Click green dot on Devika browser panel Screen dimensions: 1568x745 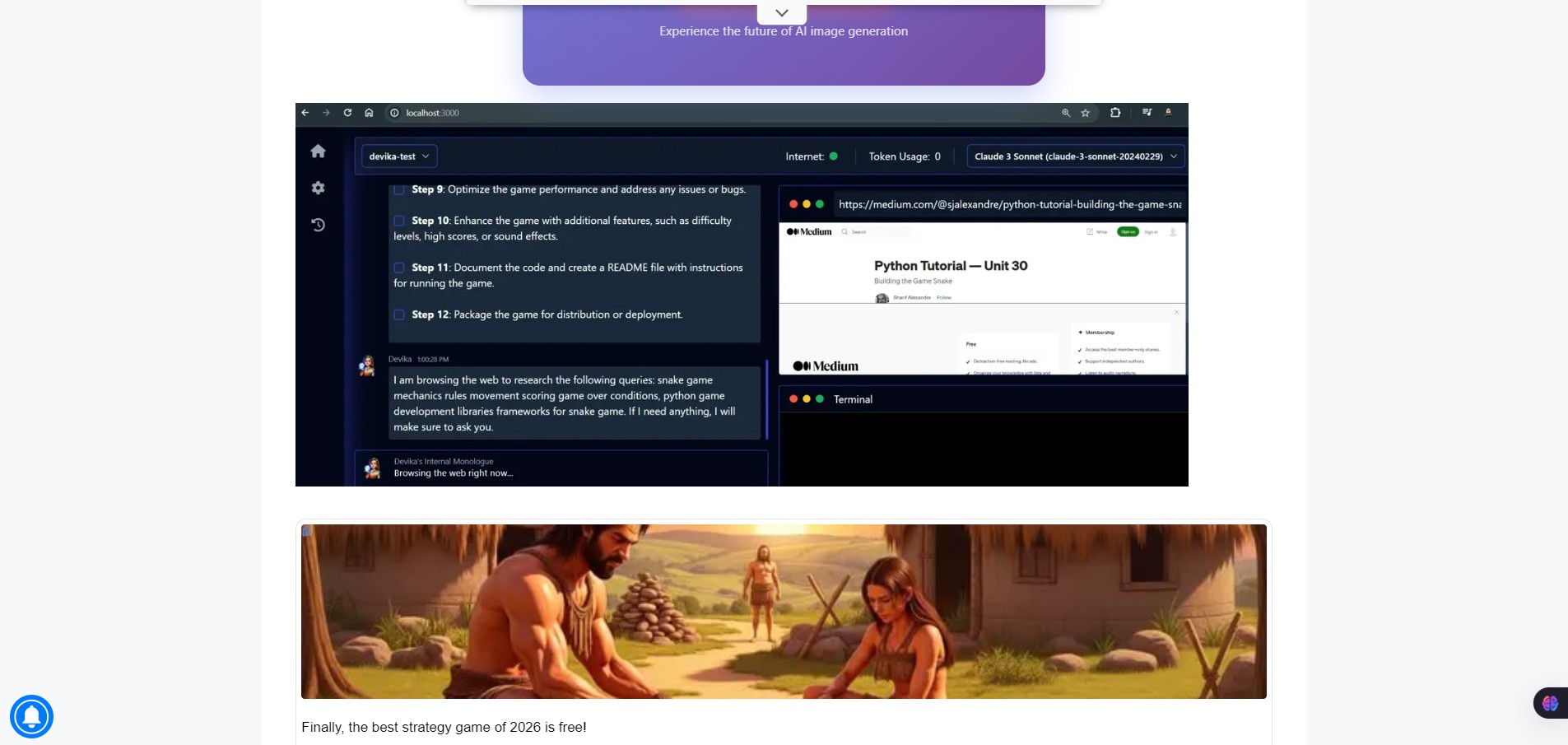point(820,204)
